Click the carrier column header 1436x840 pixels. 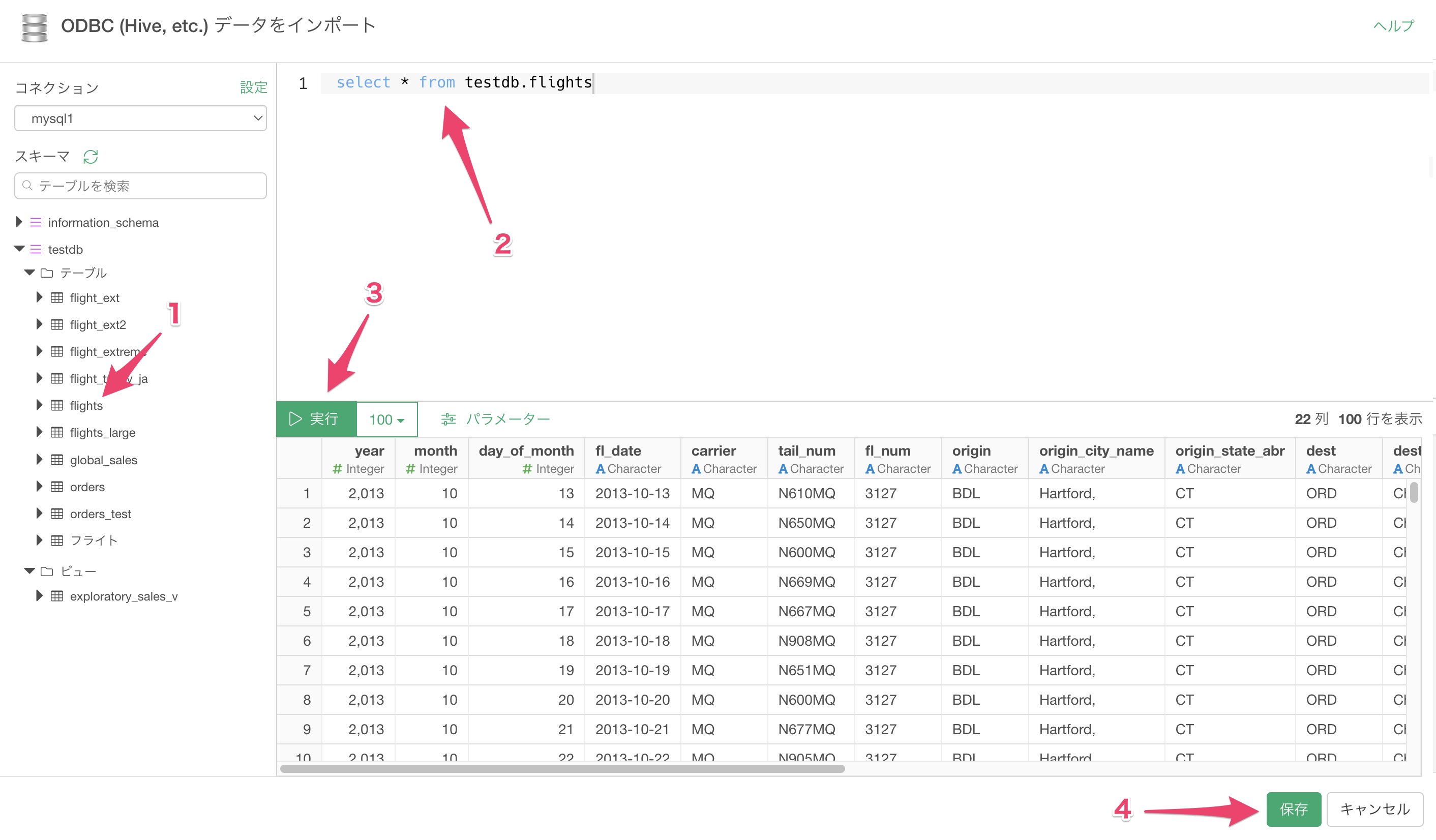tap(724, 459)
